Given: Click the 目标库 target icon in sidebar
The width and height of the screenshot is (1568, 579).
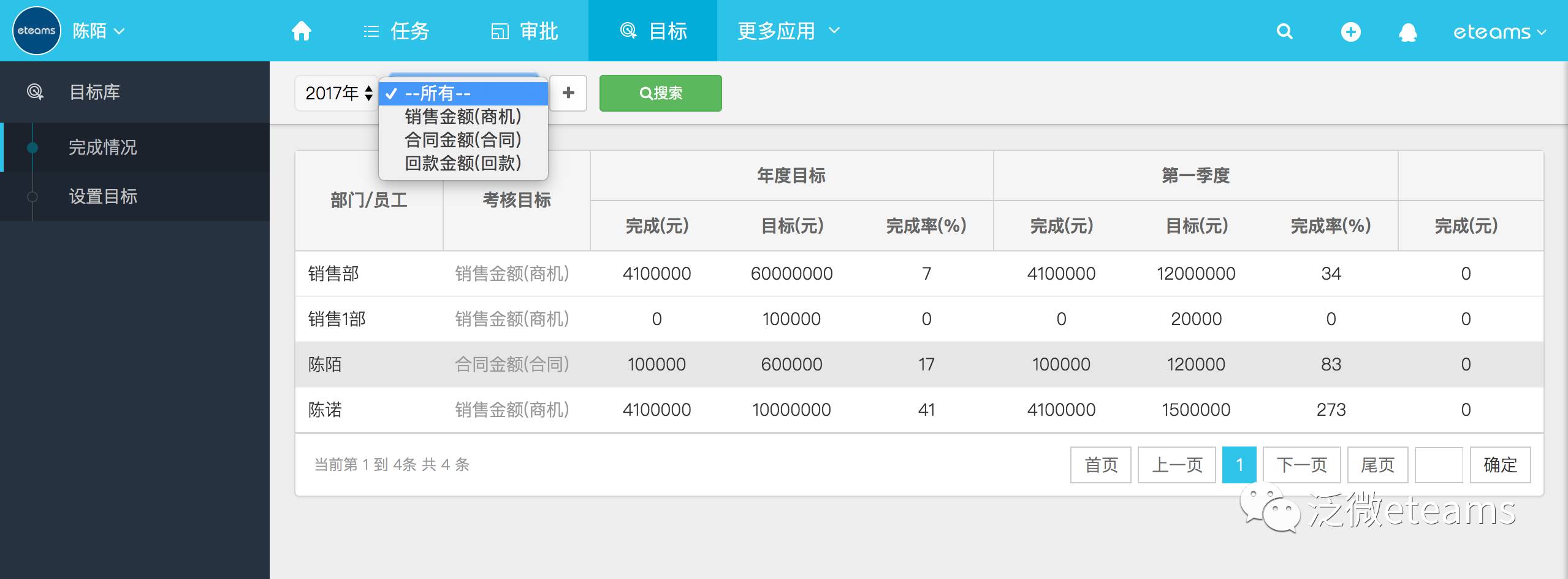Looking at the screenshot, I should coord(35,92).
